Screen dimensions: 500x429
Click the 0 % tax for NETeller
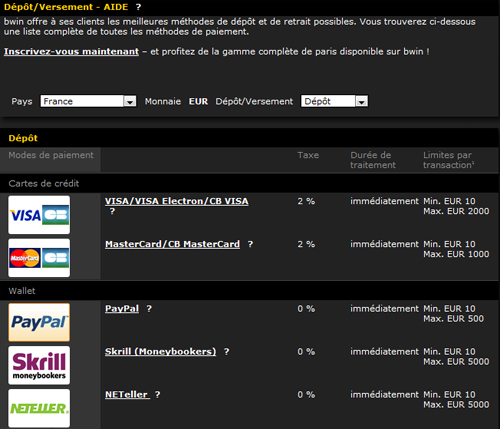pos(306,395)
